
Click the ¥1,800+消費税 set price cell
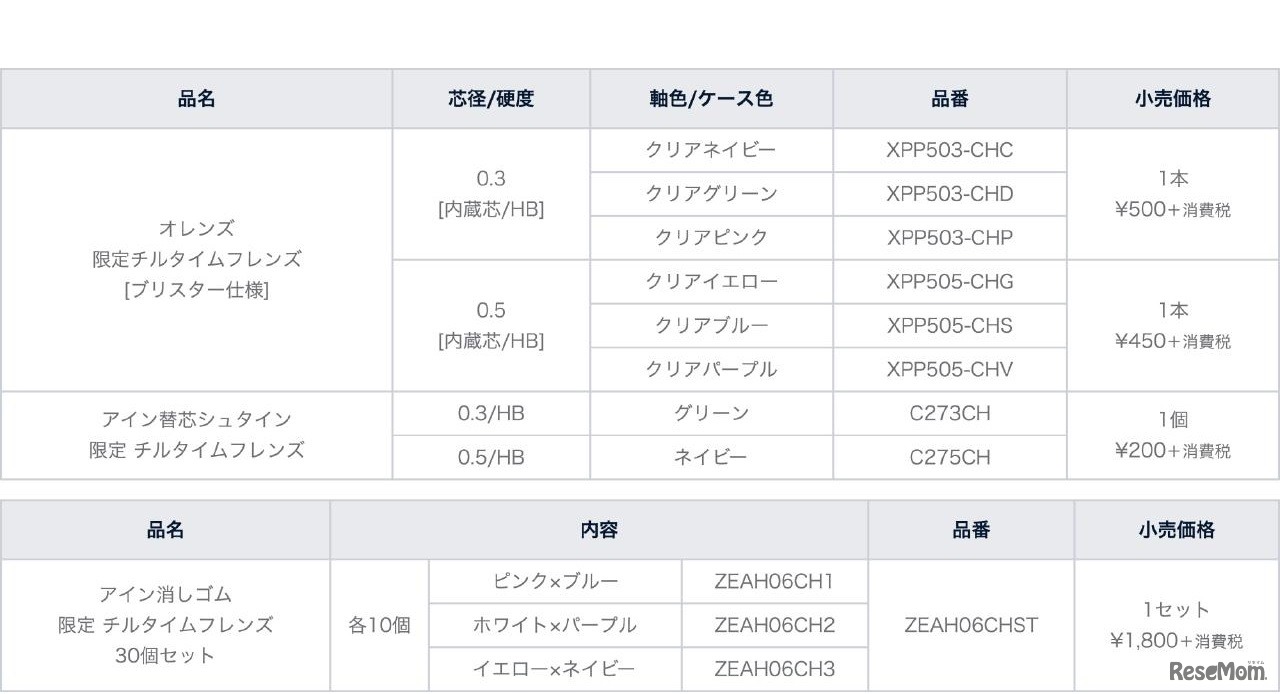[1175, 625]
